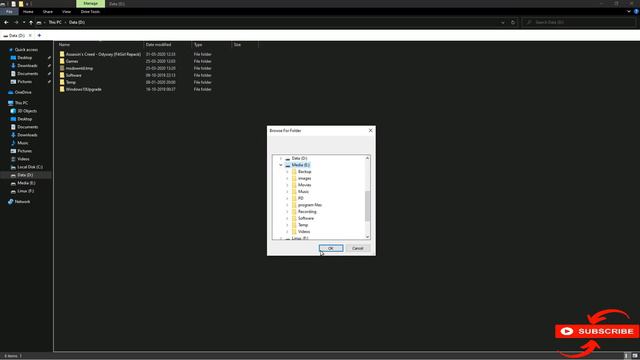Select Data (D:) drive in dialog tree
This screenshot has height=360, width=640.
click(x=299, y=158)
